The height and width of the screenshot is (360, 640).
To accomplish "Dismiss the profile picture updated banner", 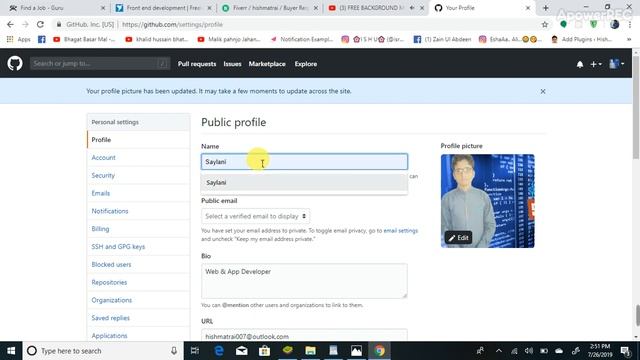I will pyautogui.click(x=543, y=91).
